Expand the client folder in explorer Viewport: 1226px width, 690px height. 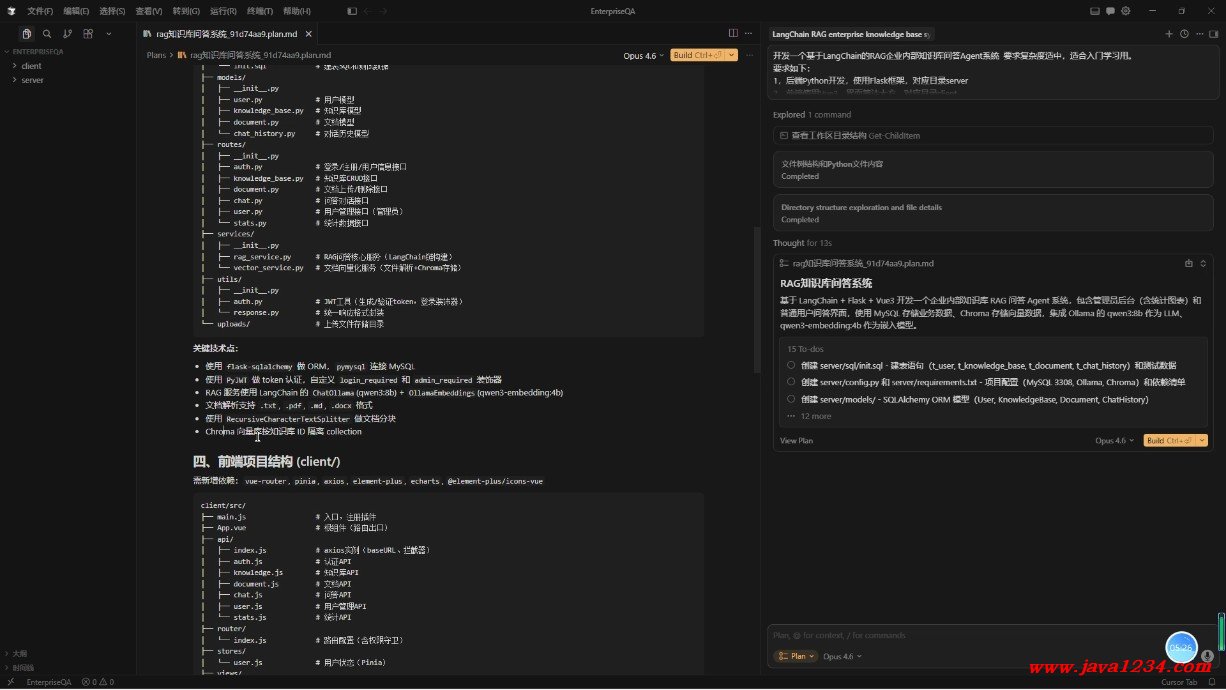32,66
